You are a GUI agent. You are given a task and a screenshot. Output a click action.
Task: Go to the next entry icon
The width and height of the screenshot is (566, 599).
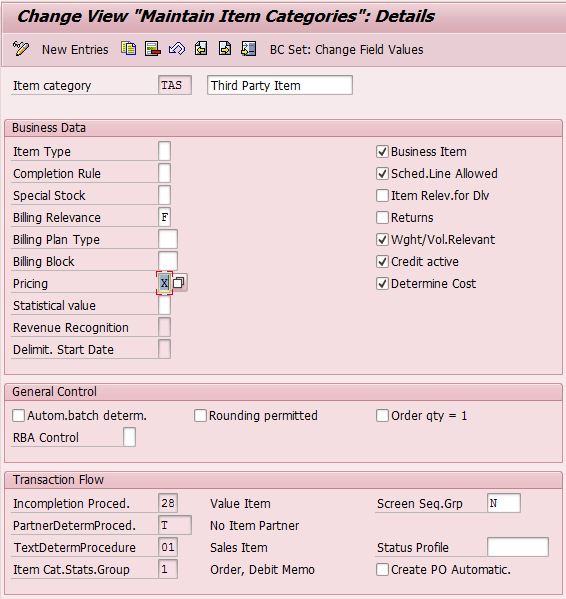(225, 49)
